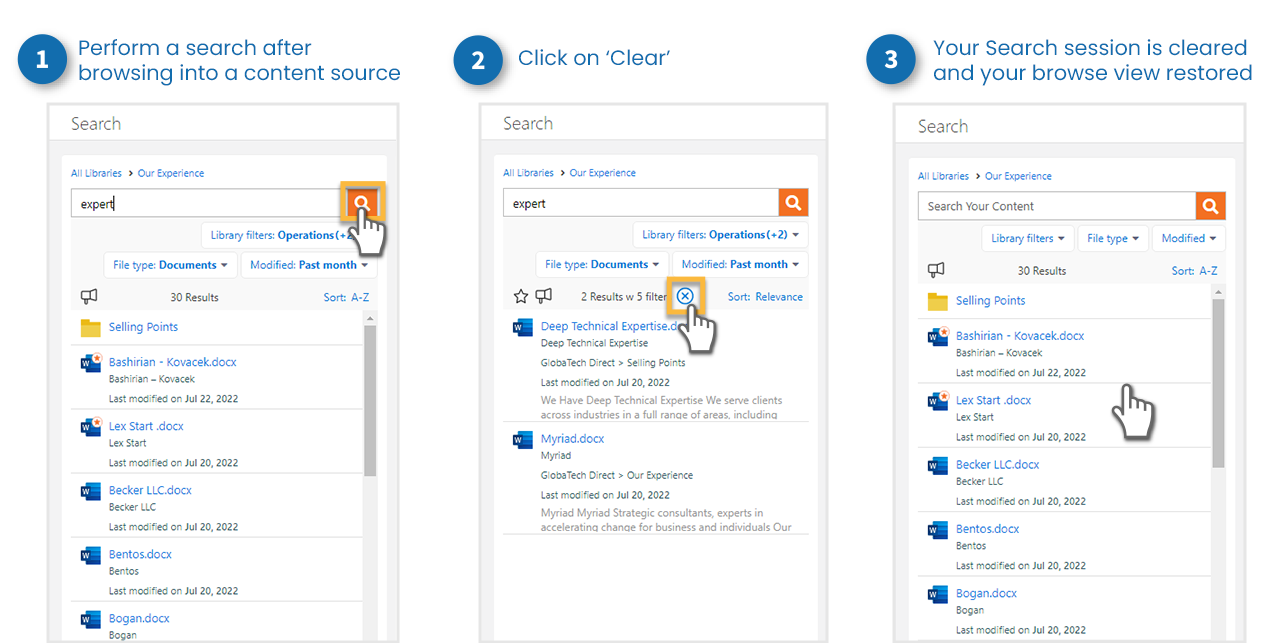Open the Library filters dropdown in panel 3

1028,238
